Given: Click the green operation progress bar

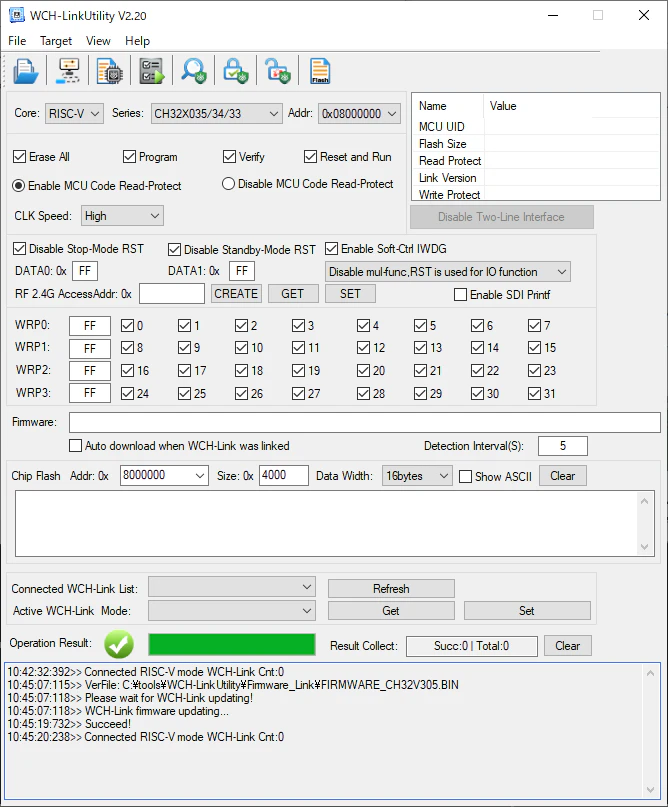Looking at the screenshot, I should coord(232,644).
